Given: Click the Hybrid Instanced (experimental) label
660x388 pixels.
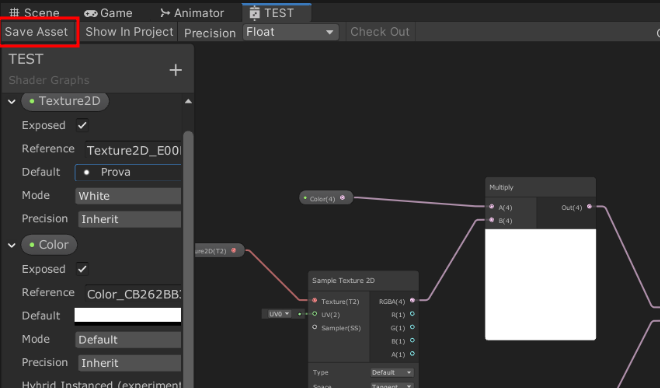Looking at the screenshot, I should [x=102, y=384].
